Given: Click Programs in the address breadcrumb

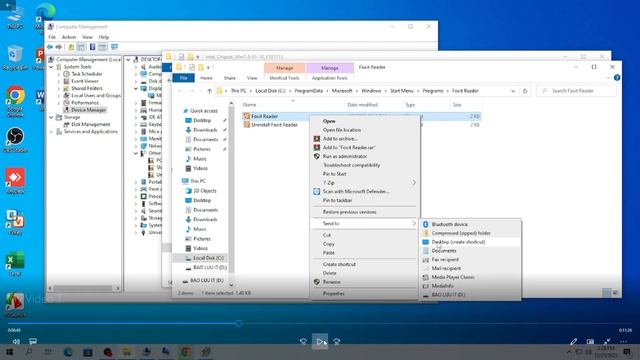Looking at the screenshot, I should point(433,91).
